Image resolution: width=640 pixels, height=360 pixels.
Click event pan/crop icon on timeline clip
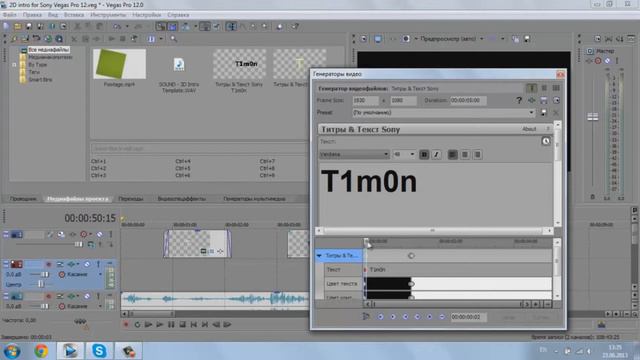220,251
